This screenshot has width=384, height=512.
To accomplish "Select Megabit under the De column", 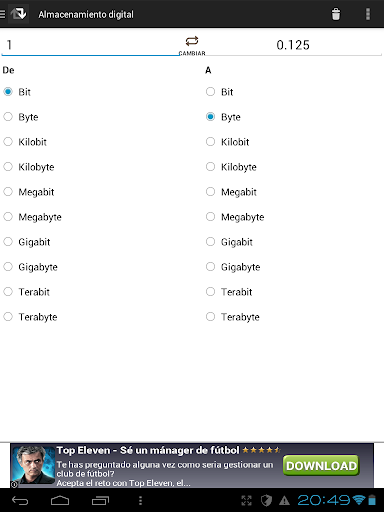I will pyautogui.click(x=29, y=192).
